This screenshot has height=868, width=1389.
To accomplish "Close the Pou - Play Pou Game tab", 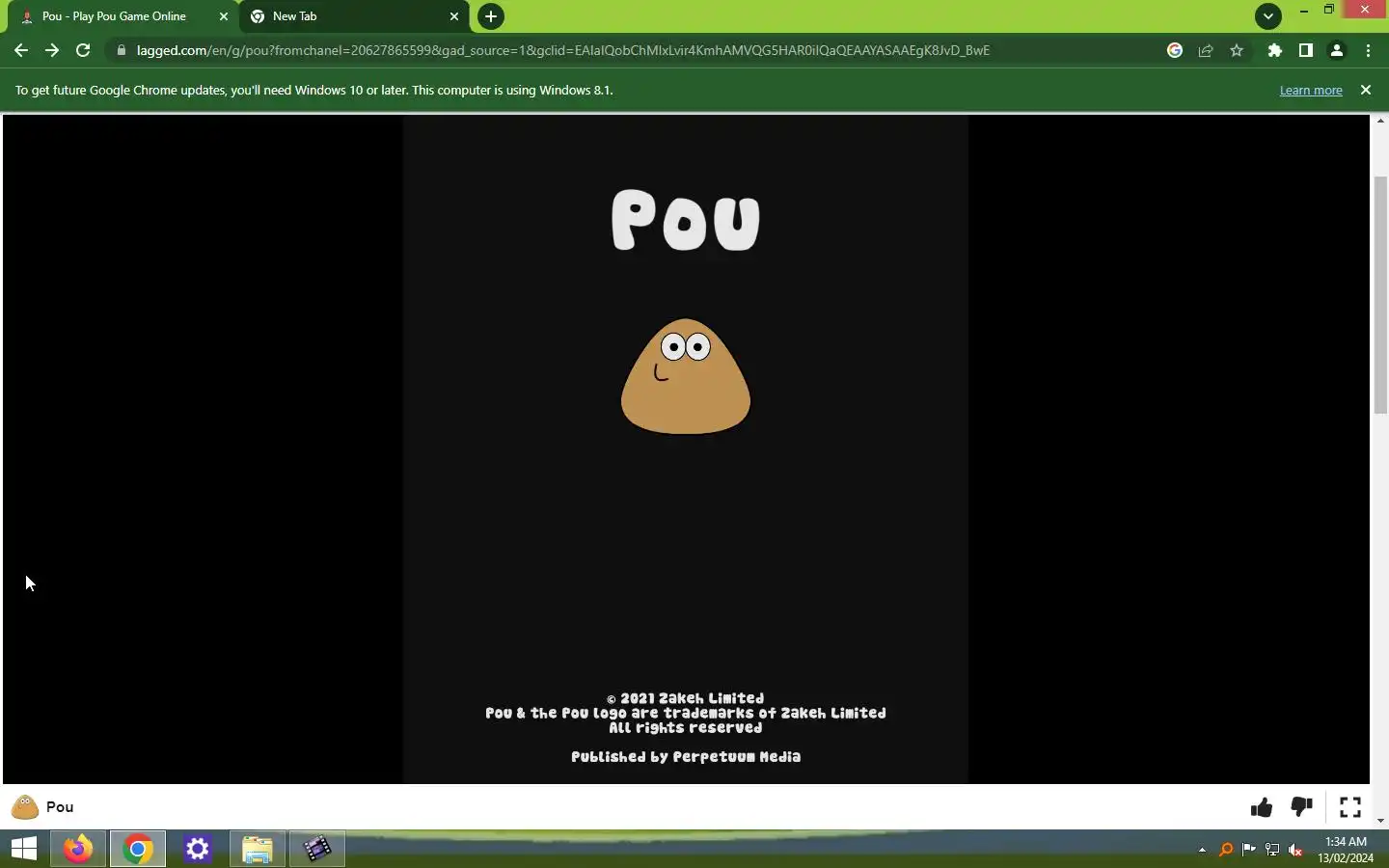I will 224,16.
